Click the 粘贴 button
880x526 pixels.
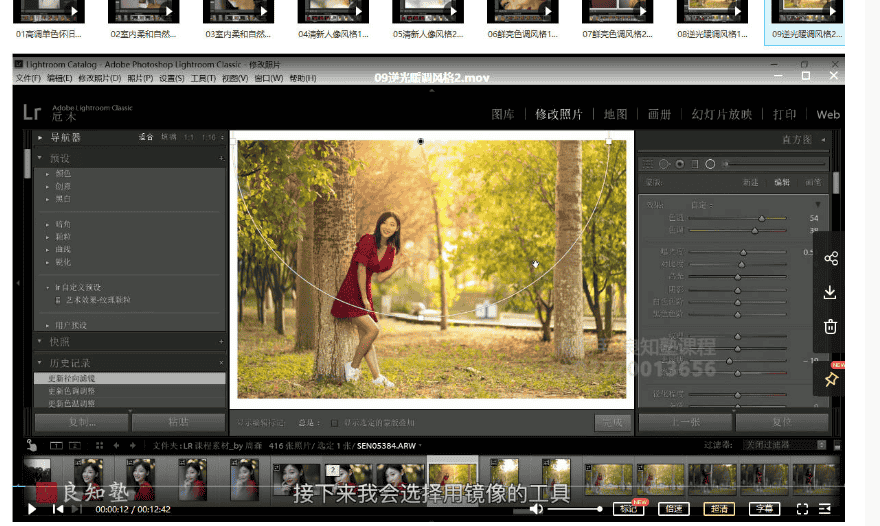tap(178, 422)
